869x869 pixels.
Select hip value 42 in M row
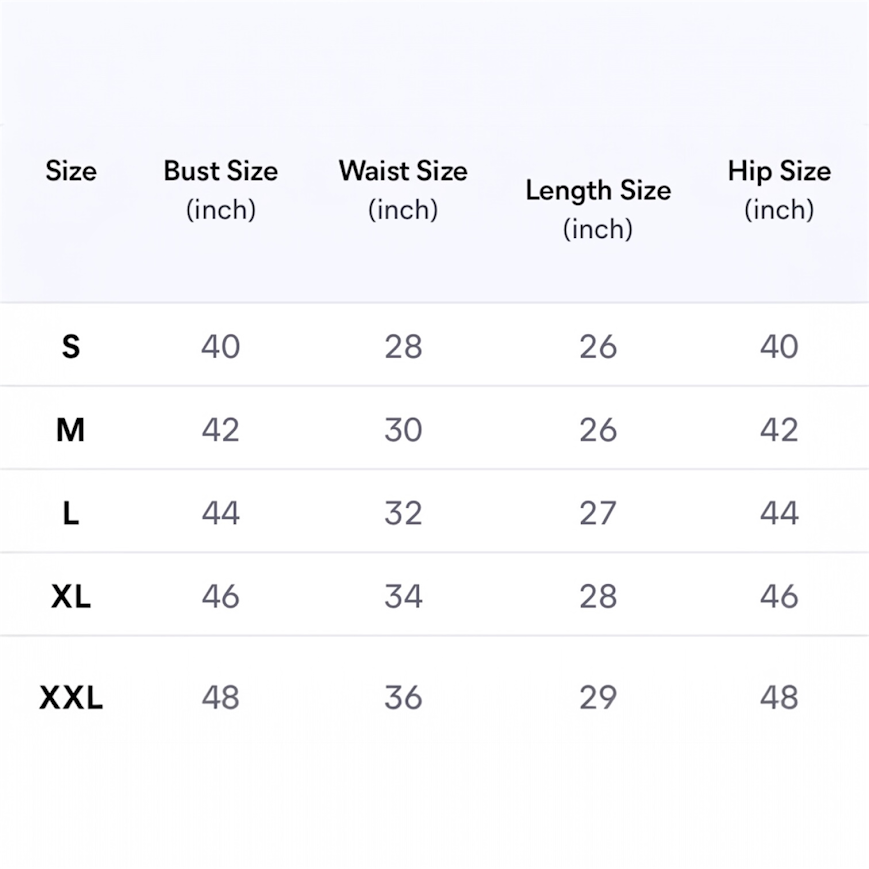click(x=779, y=430)
